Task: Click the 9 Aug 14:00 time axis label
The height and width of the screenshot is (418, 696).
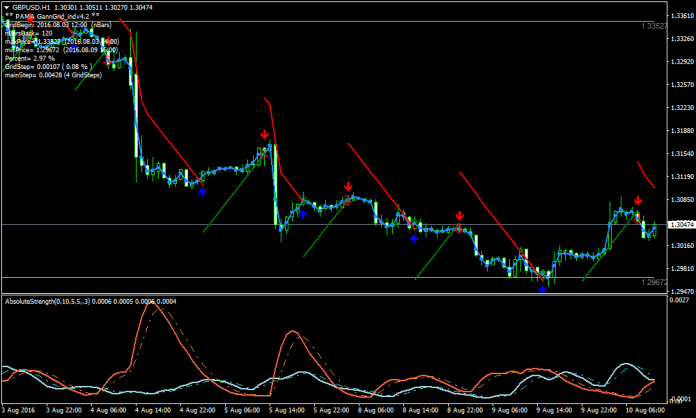Action: (545, 410)
